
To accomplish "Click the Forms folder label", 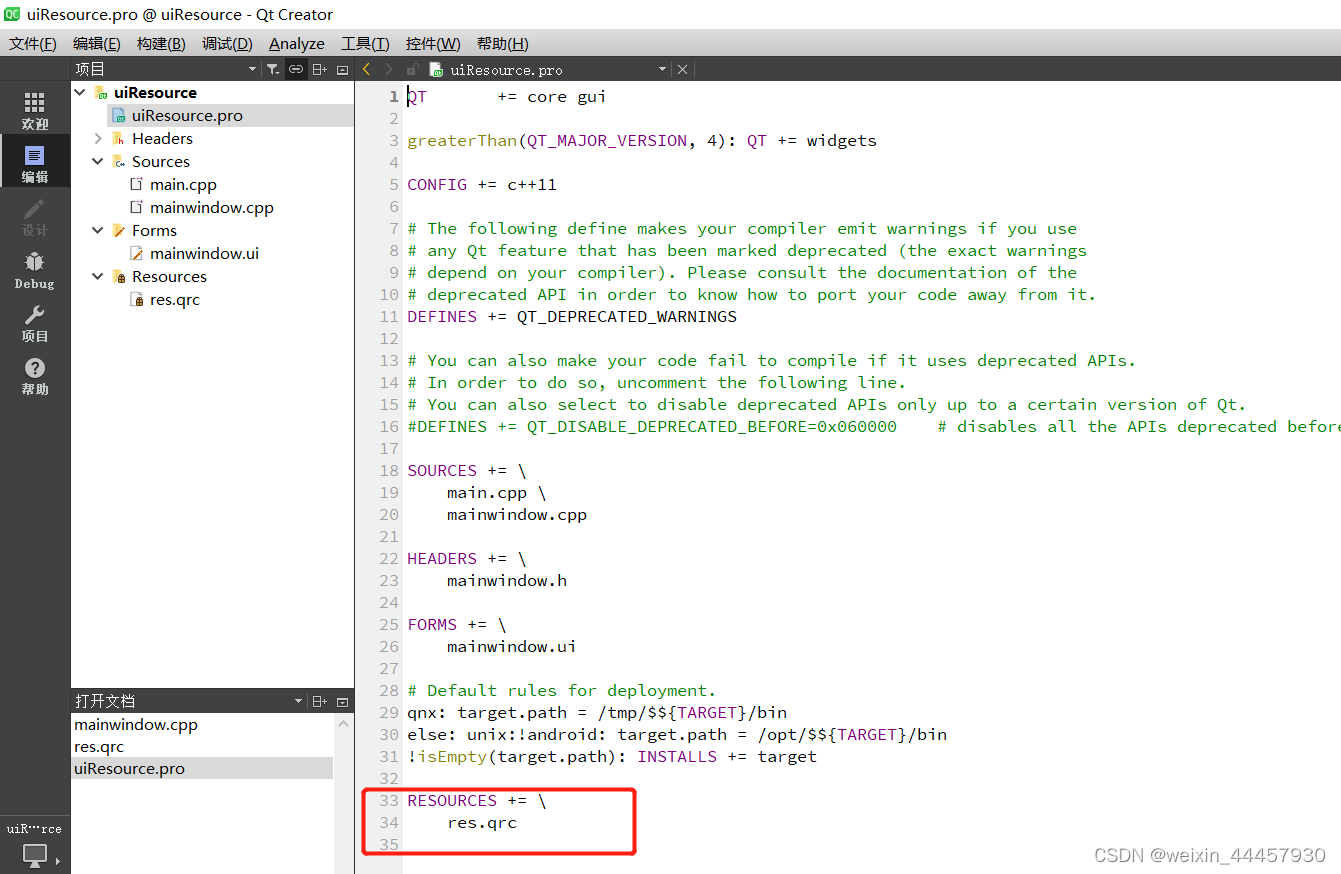I will (x=154, y=230).
